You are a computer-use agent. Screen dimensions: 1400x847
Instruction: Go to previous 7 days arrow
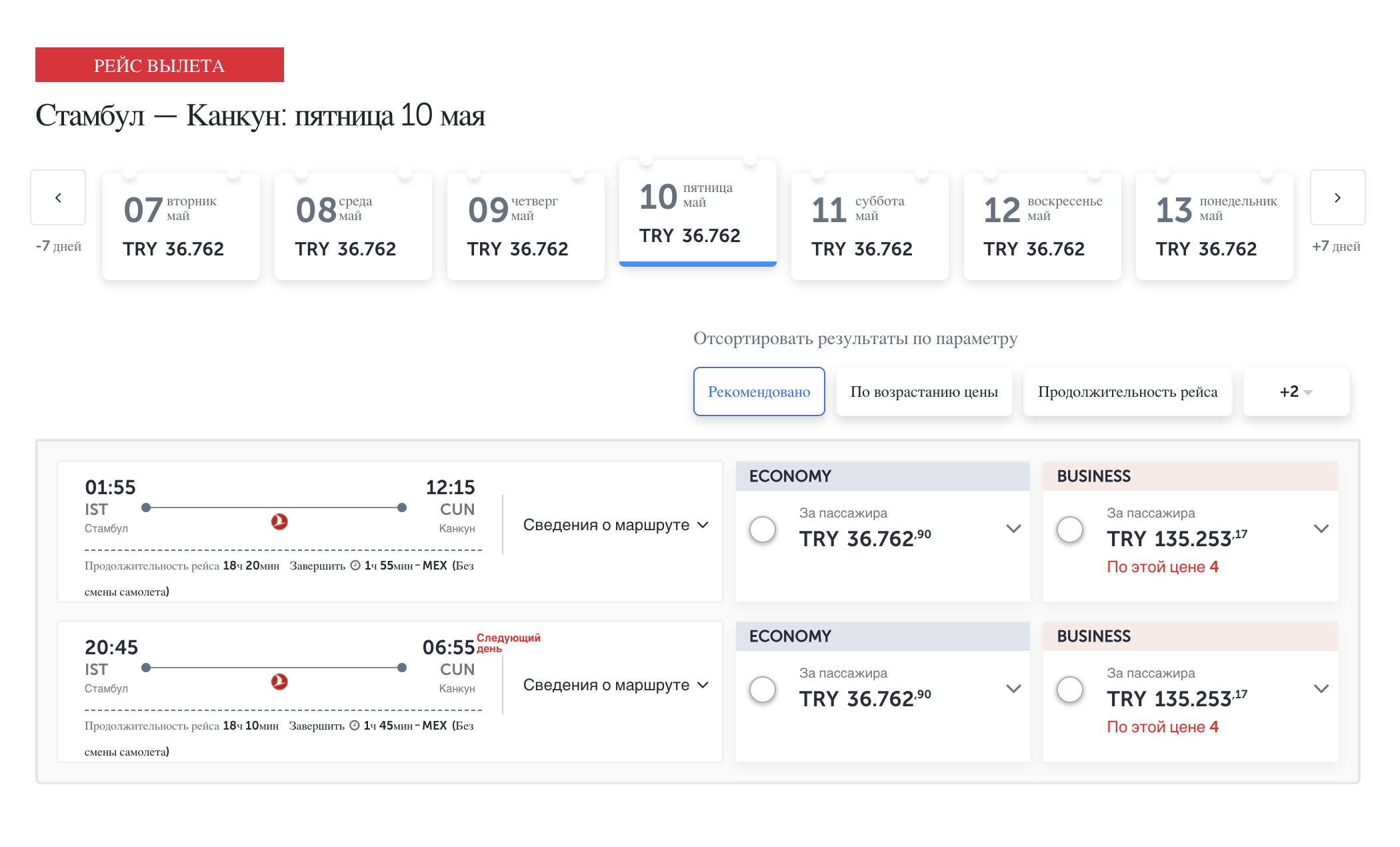pos(58,197)
